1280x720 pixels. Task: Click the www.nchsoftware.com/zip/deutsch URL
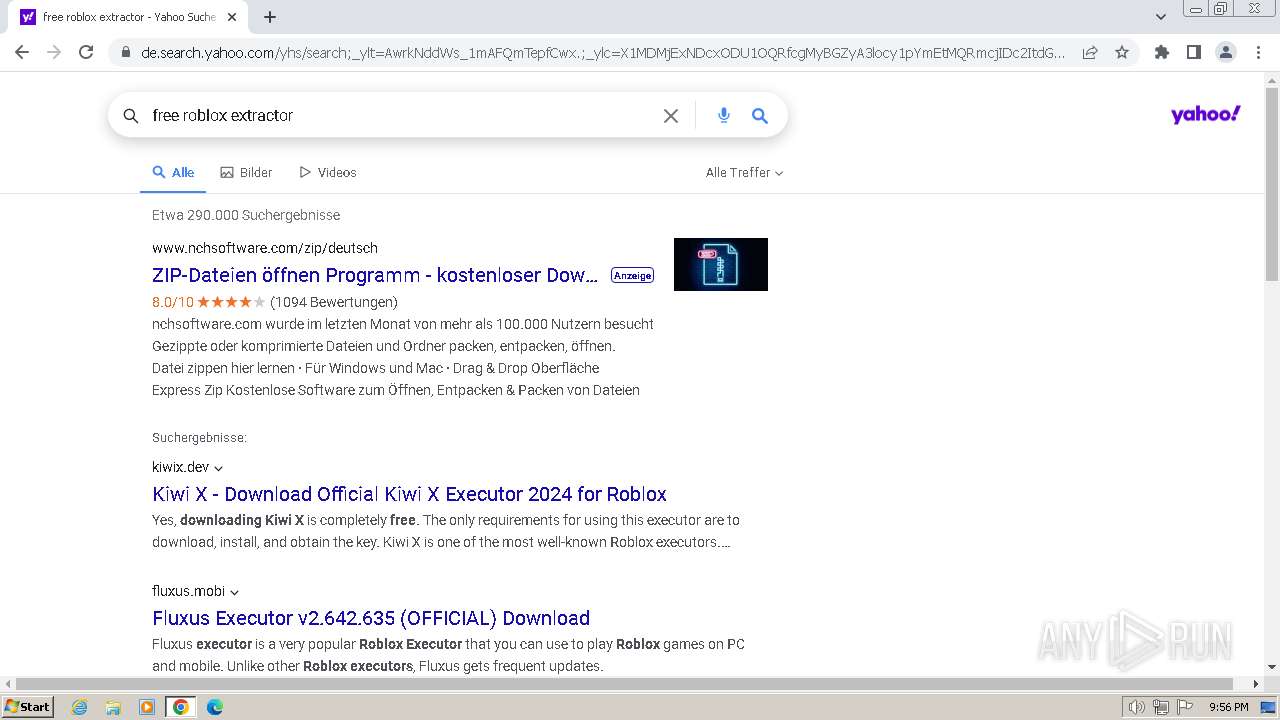pos(265,248)
